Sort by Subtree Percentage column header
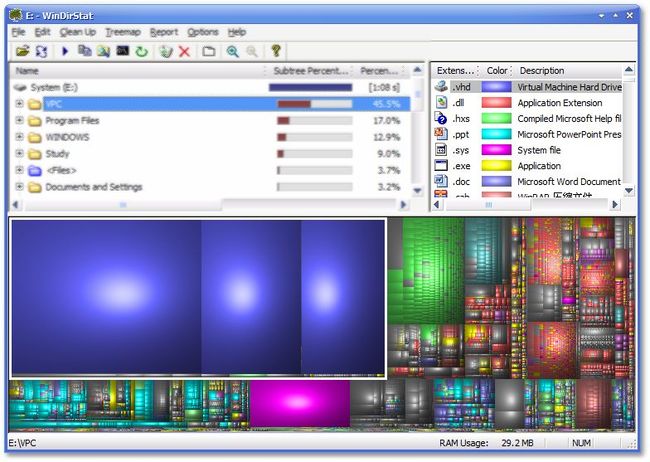Viewport: 650px width, 462px height. (309, 71)
